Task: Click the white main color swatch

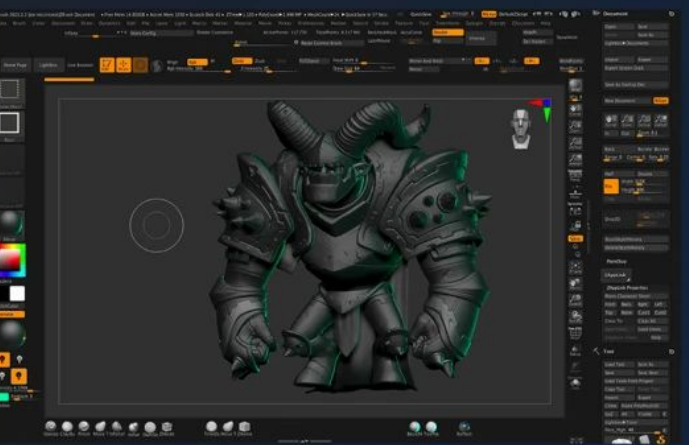Action: pyautogui.click(x=17, y=293)
